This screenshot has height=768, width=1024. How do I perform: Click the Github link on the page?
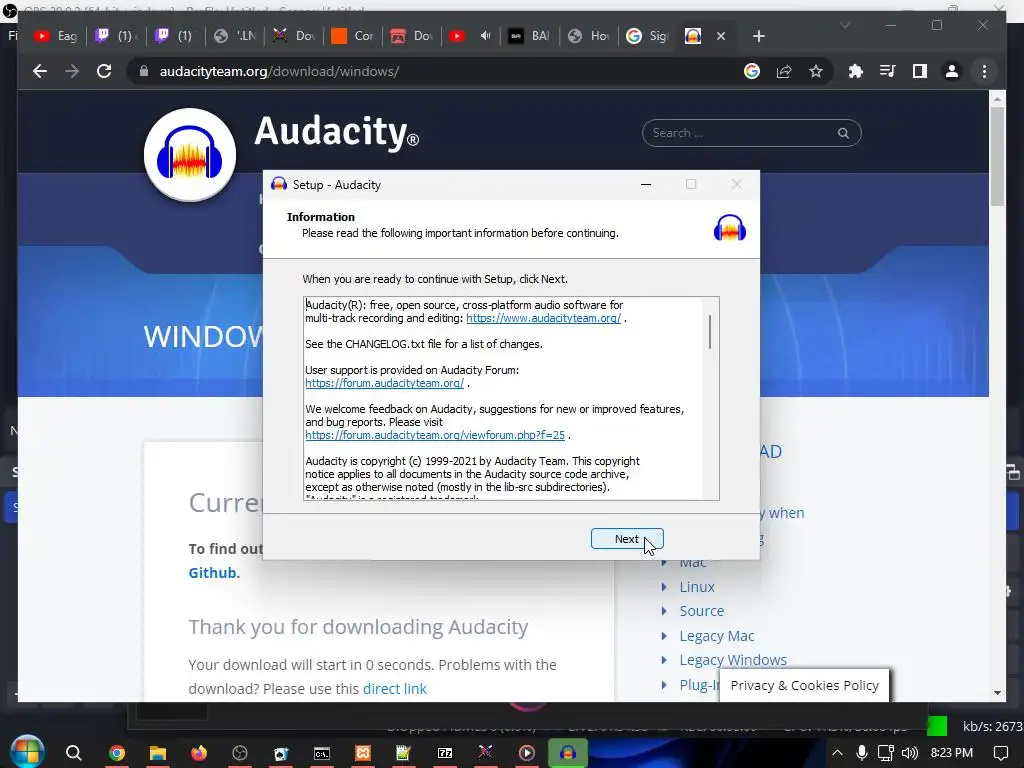[x=213, y=573]
